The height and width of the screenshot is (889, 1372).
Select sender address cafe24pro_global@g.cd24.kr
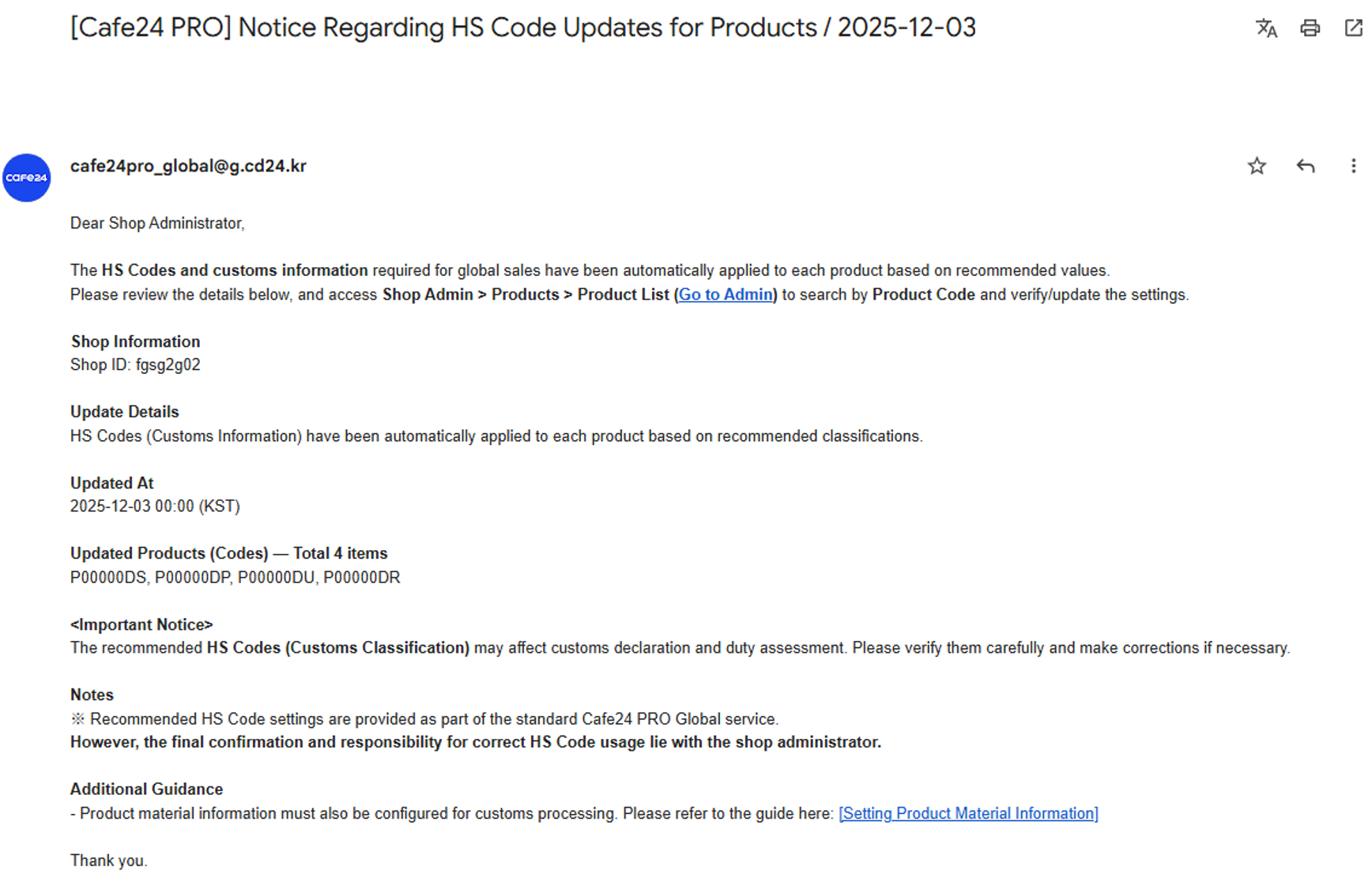[188, 166]
